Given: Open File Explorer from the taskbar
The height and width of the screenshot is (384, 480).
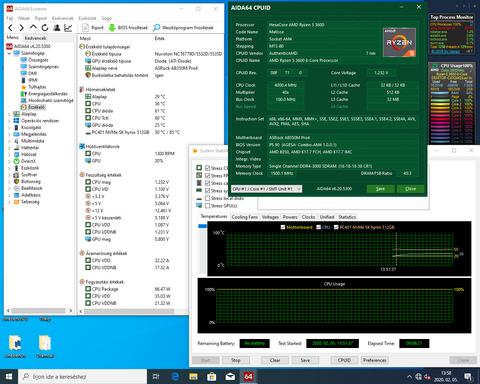Looking at the screenshot, I should (193, 377).
